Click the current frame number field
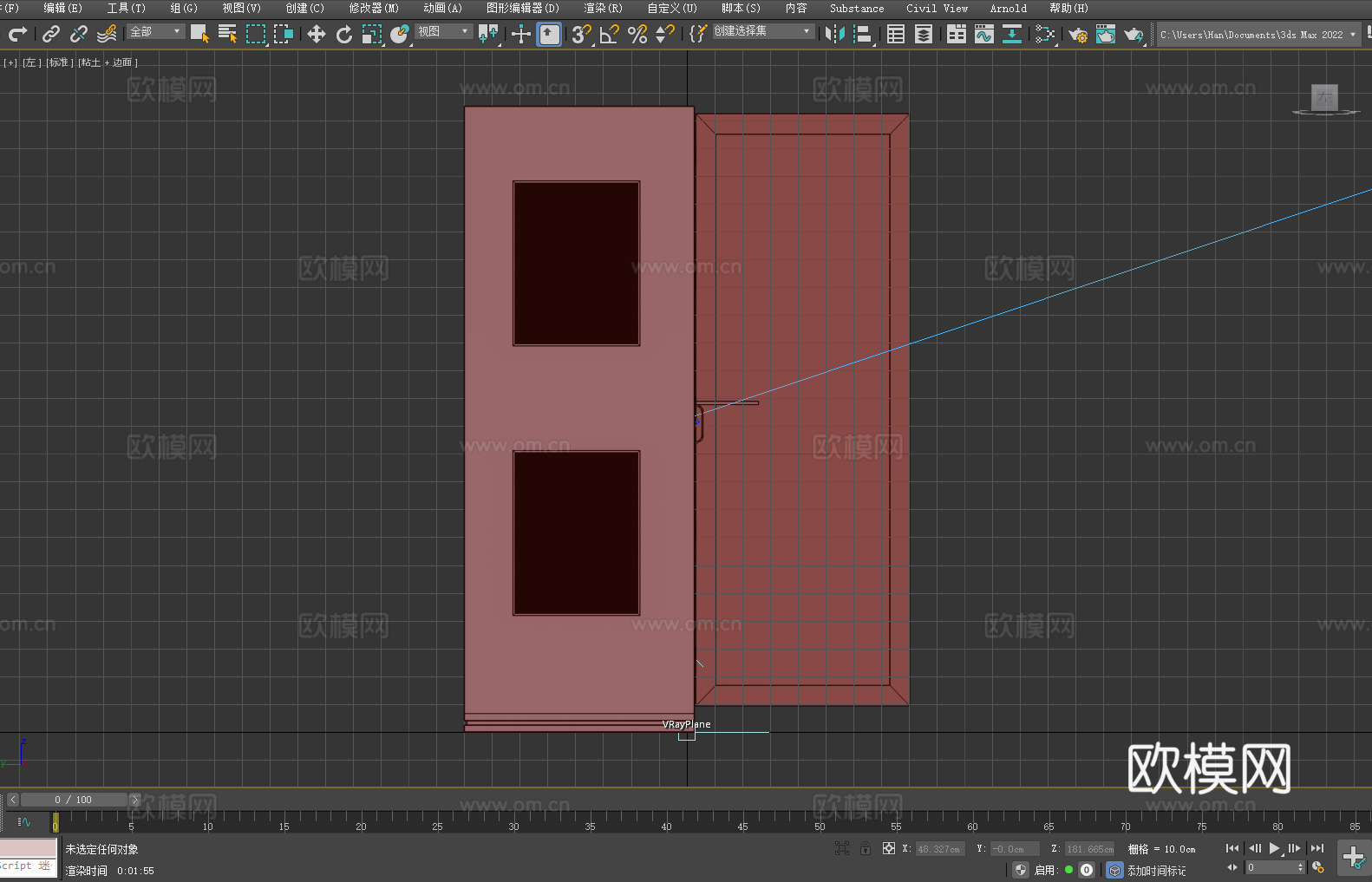 pos(1271,867)
